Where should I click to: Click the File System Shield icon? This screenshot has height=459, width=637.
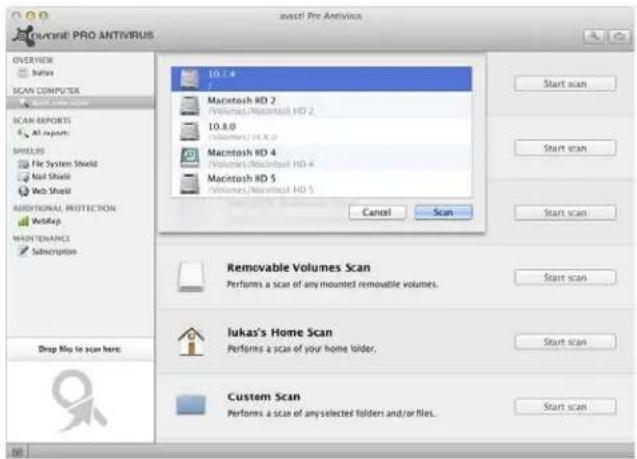point(23,164)
